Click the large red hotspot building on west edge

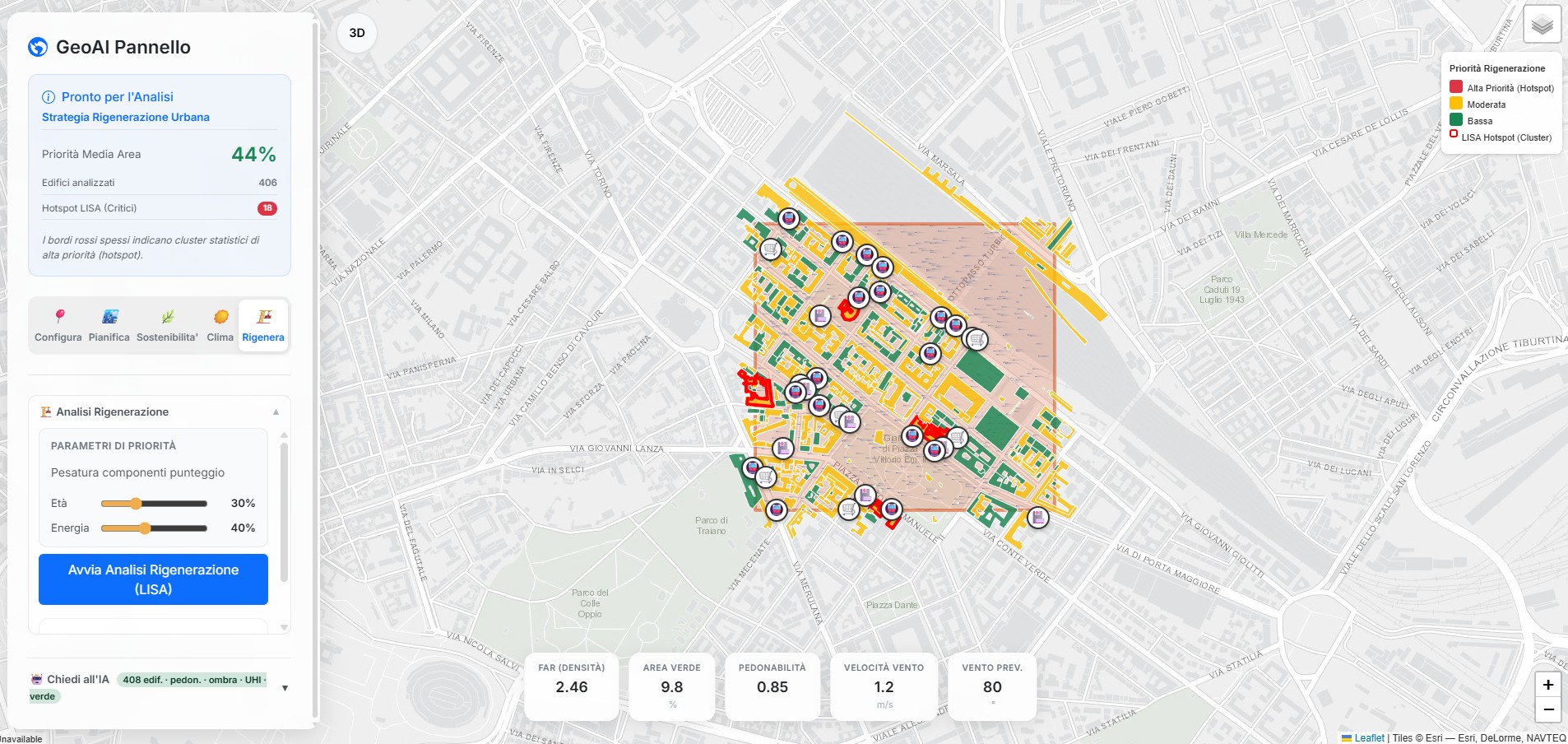pyautogui.click(x=757, y=389)
